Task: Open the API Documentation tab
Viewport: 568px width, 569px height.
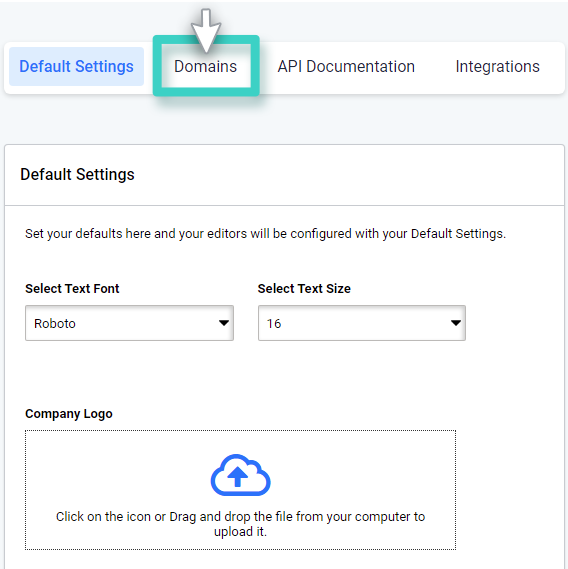Action: pyautogui.click(x=346, y=66)
